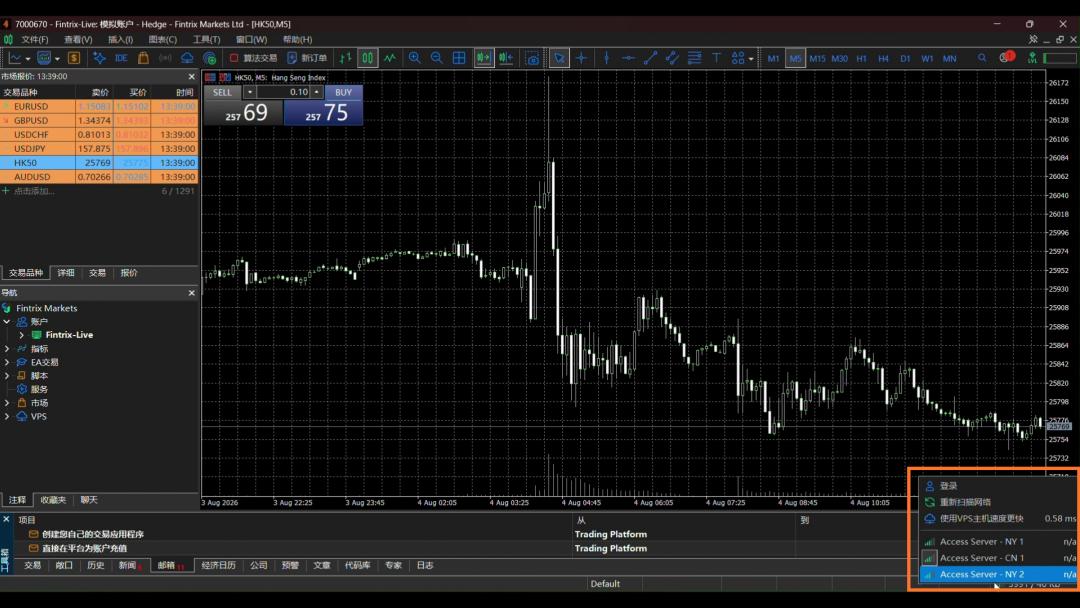The height and width of the screenshot is (608, 1080).
Task: Select the trendline drawing tool
Action: coord(650,59)
